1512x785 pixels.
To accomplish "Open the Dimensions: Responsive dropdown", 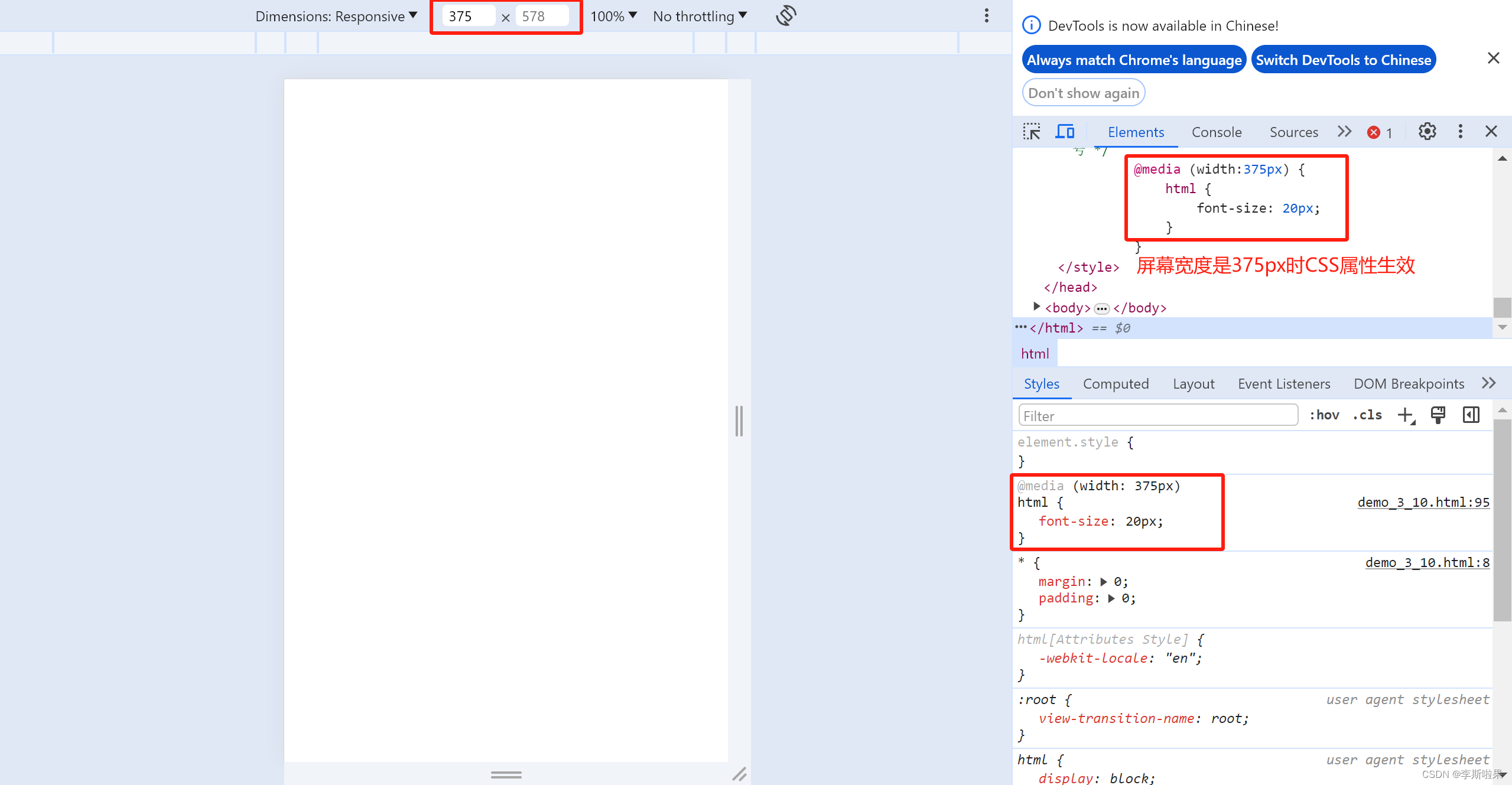I will click(336, 16).
